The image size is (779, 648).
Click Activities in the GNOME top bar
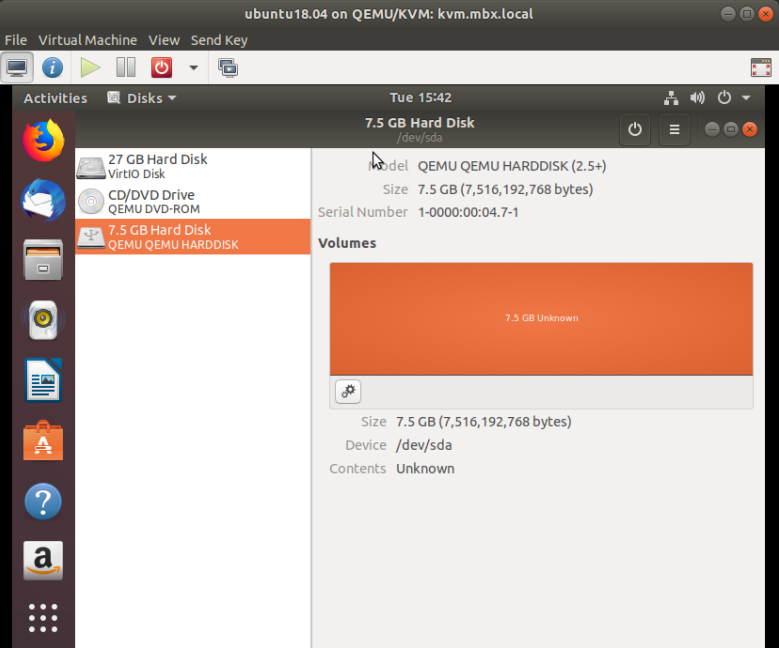click(x=55, y=98)
